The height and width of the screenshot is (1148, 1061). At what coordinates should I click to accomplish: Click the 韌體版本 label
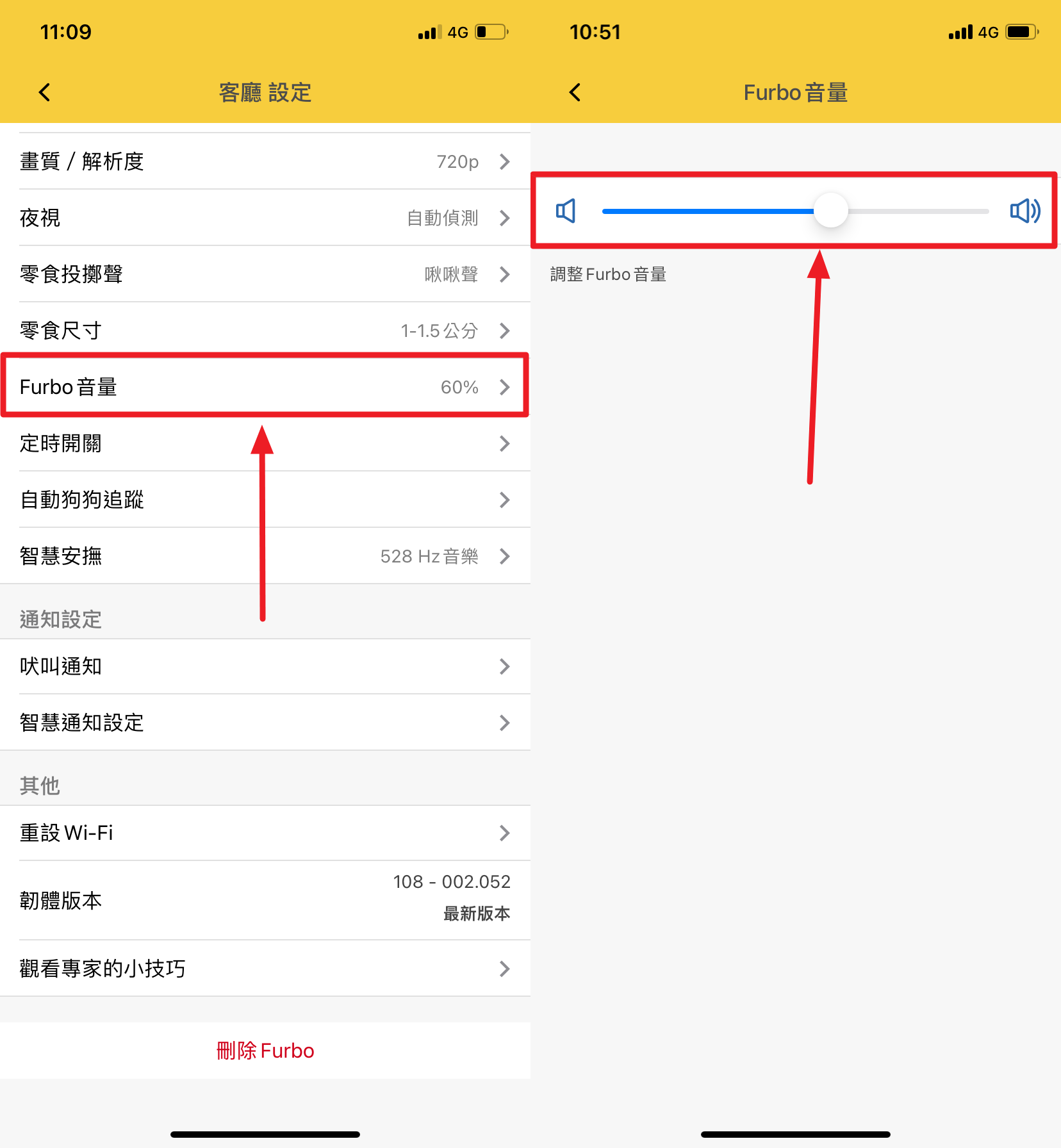pyautogui.click(x=61, y=901)
